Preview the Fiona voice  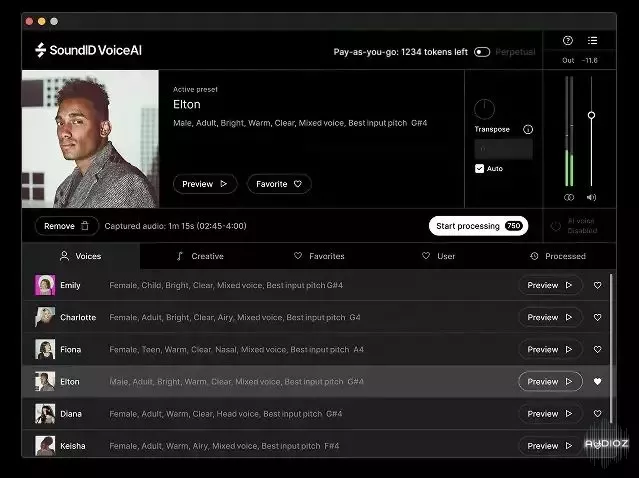(x=550, y=349)
